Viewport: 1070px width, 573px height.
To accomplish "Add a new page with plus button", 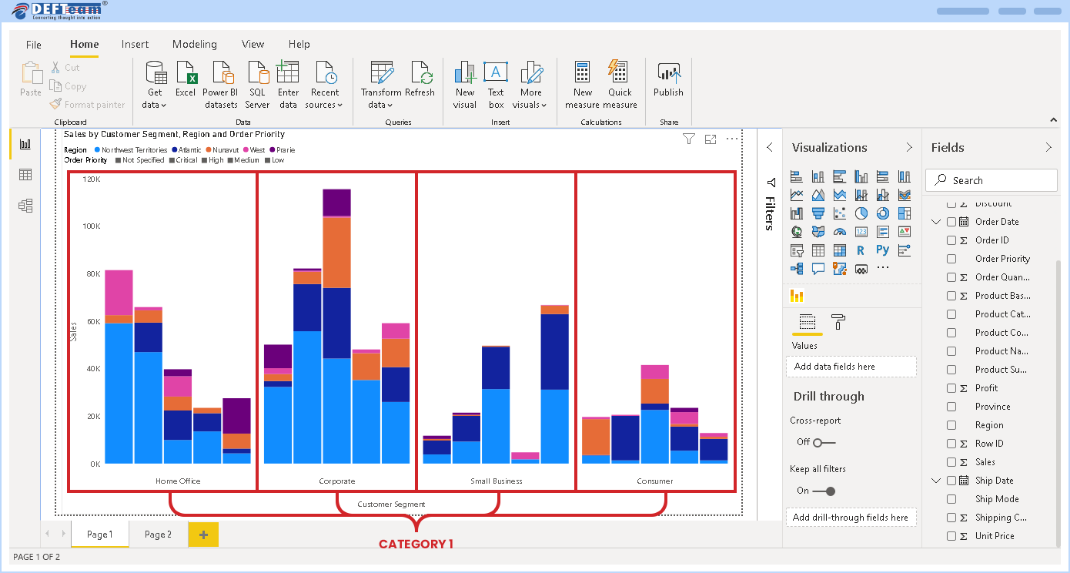I will click(203, 535).
